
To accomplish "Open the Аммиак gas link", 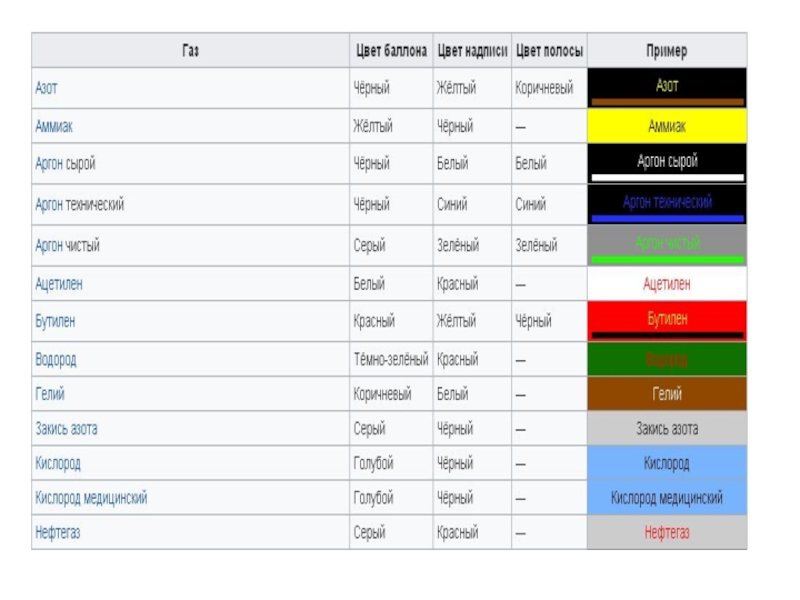I will [x=54, y=127].
